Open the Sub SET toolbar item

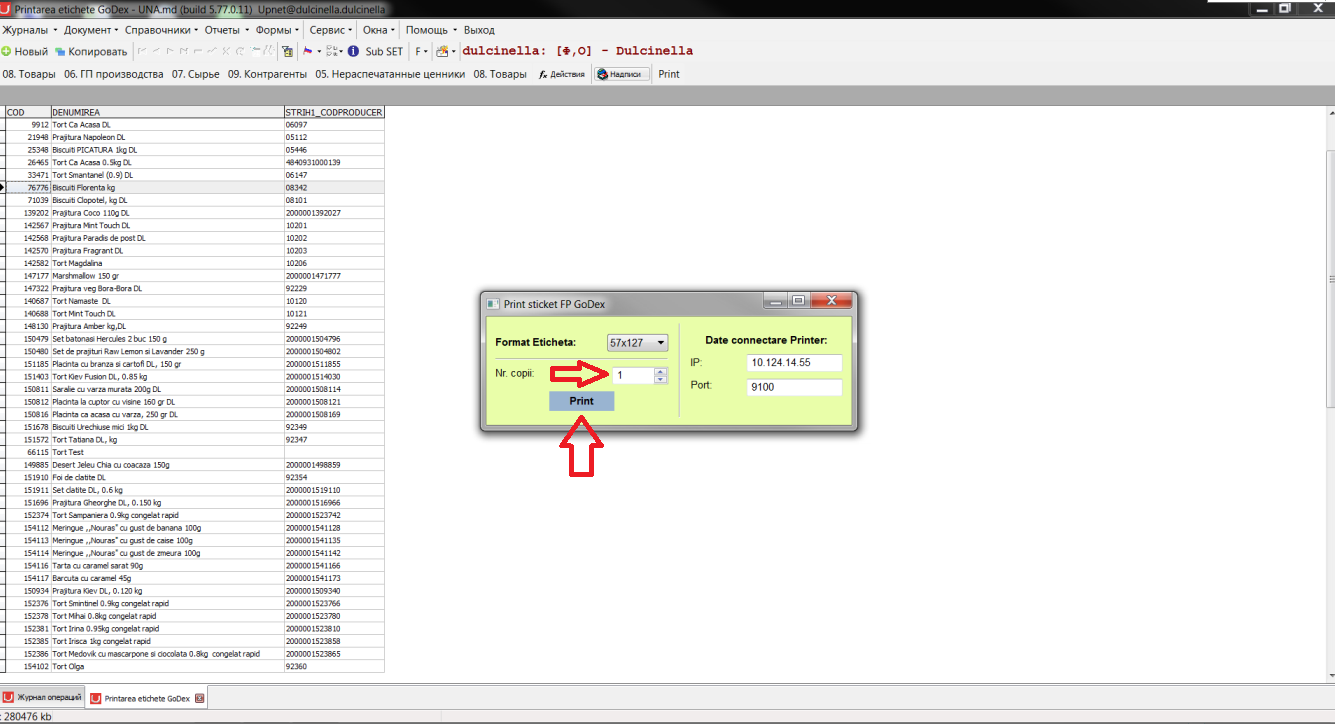384,52
